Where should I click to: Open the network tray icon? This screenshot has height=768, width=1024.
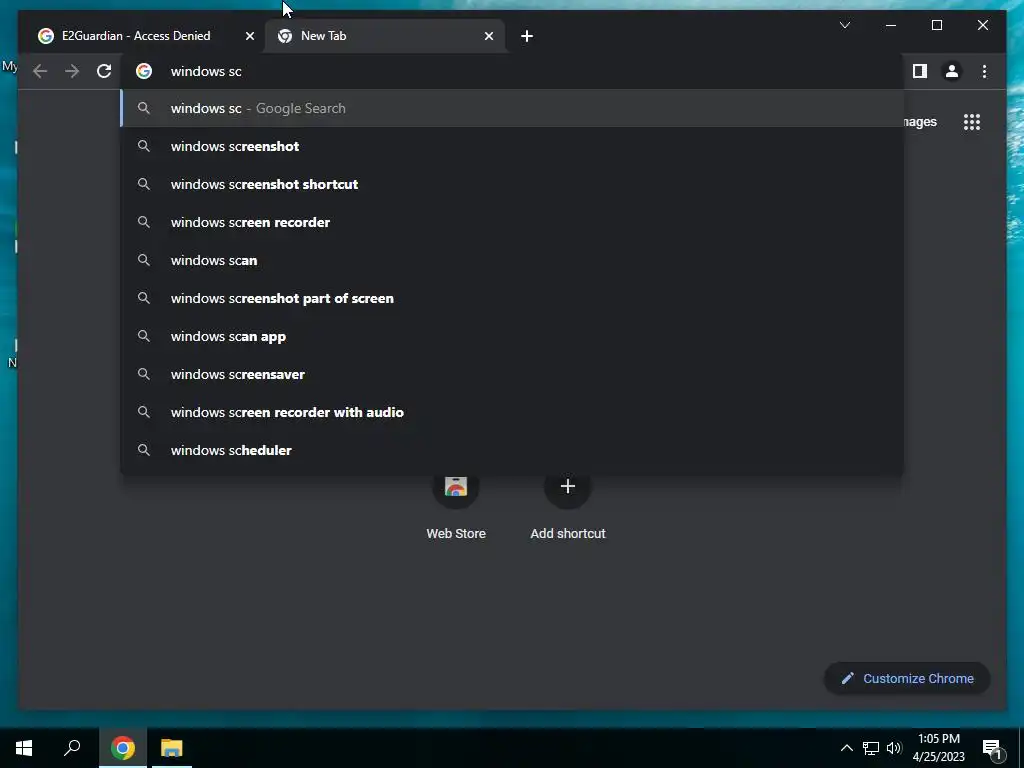[871, 748]
